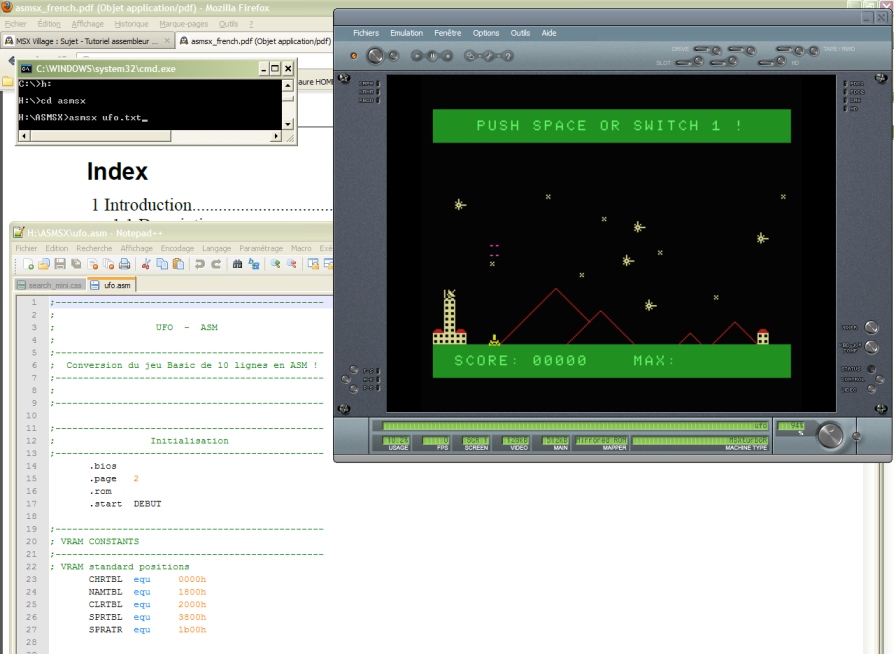Click the emulator speed percentage knob
Viewport: 894px width, 654px height.
pyautogui.click(x=830, y=436)
